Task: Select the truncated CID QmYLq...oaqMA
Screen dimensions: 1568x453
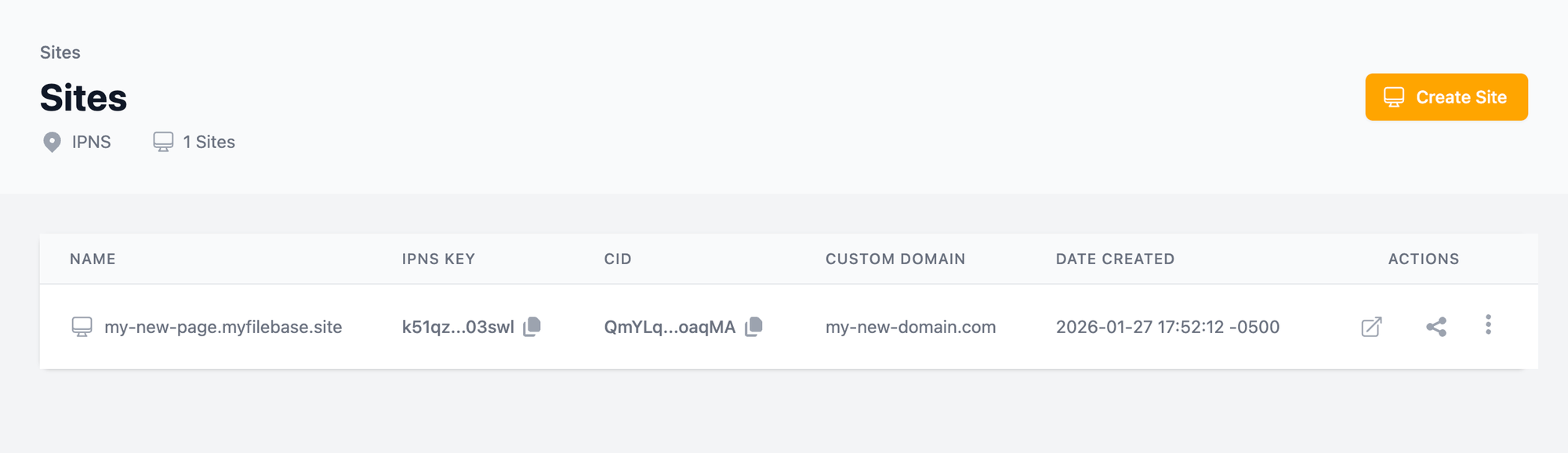Action: (x=670, y=327)
